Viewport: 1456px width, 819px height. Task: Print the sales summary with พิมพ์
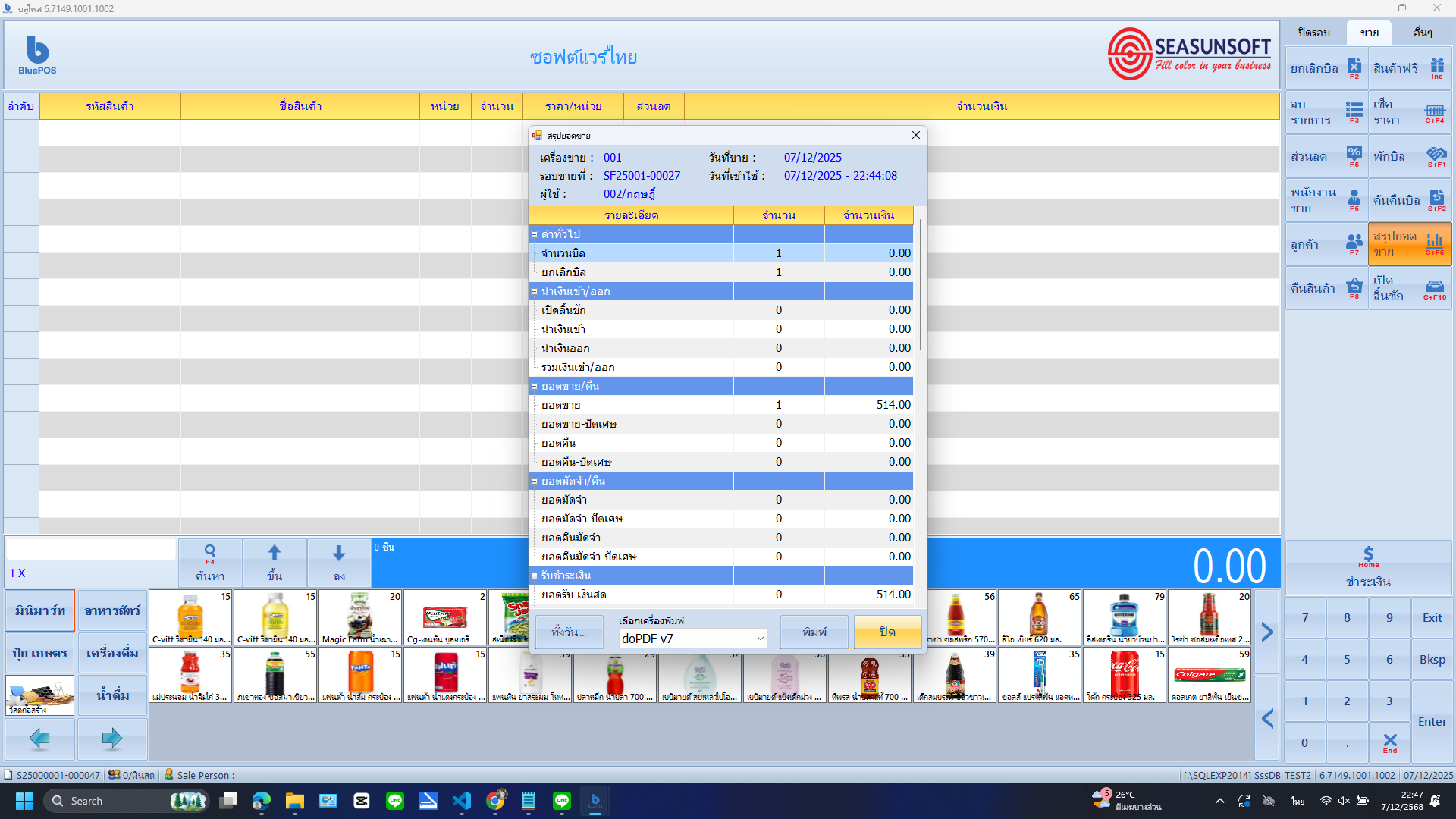[814, 632]
